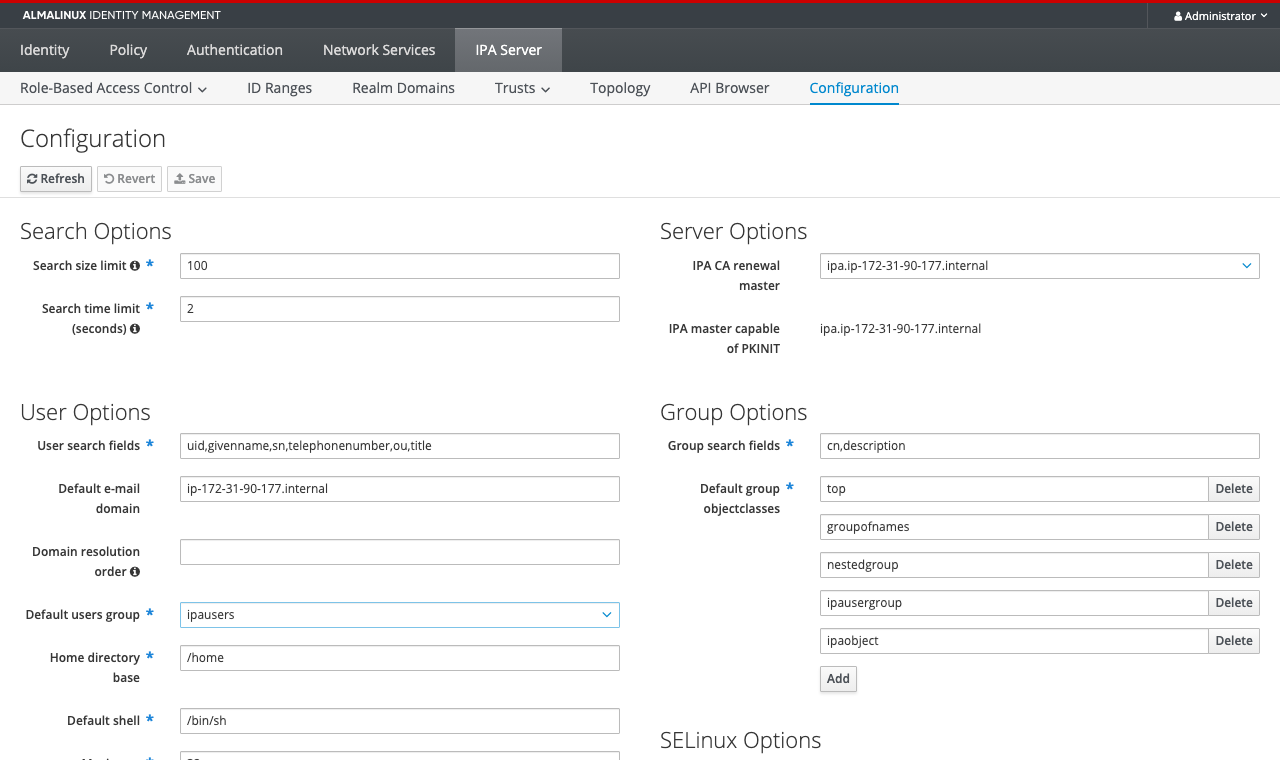1280x760 pixels.
Task: Go to Network Services tab
Action: [x=379, y=50]
